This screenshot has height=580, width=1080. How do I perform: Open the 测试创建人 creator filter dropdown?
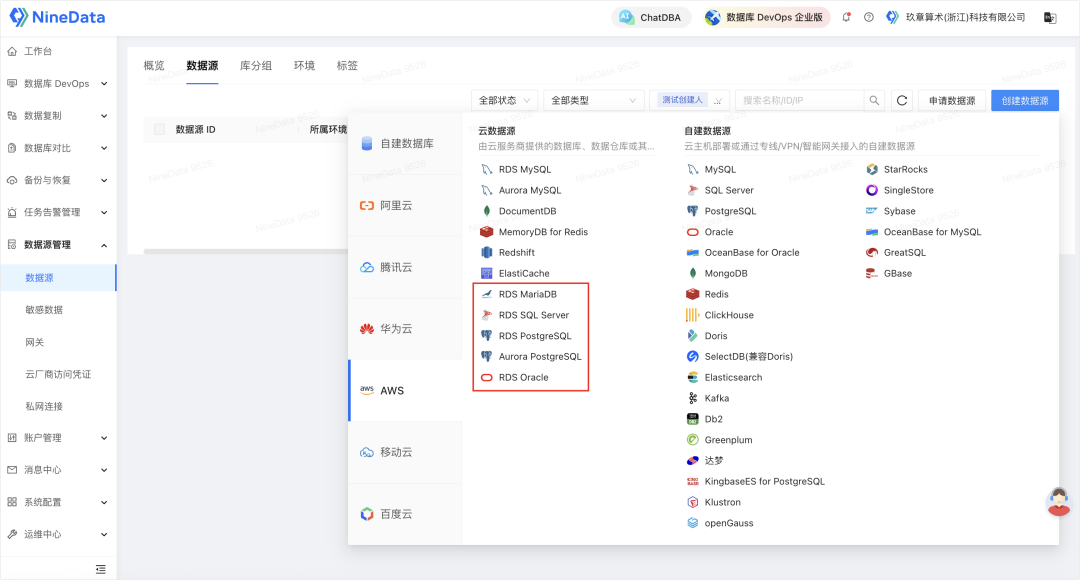coord(689,101)
